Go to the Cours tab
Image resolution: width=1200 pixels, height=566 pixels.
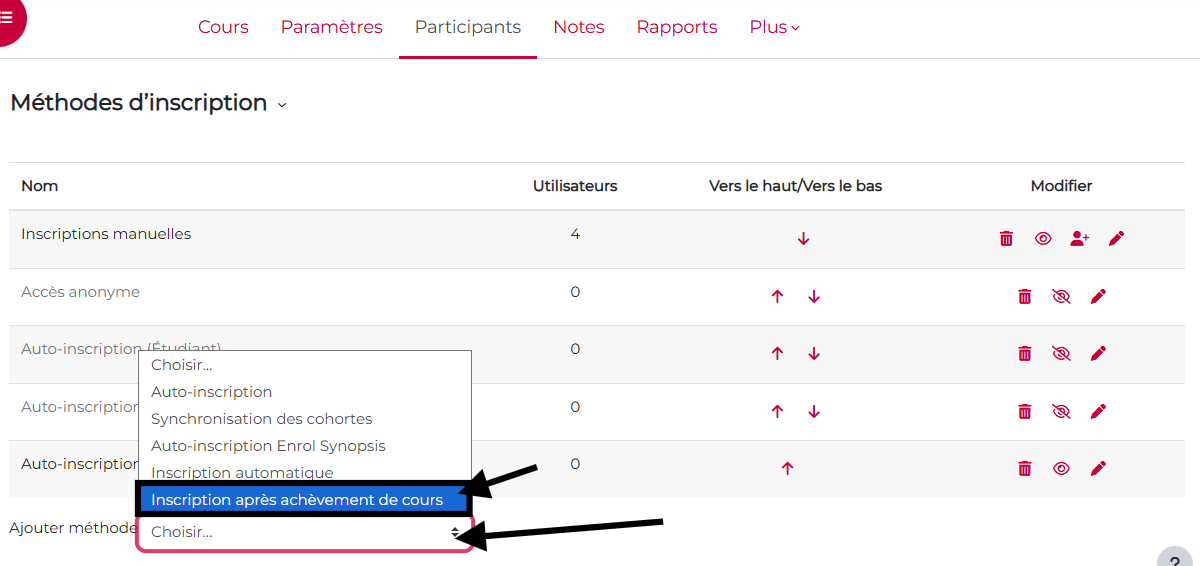[223, 27]
